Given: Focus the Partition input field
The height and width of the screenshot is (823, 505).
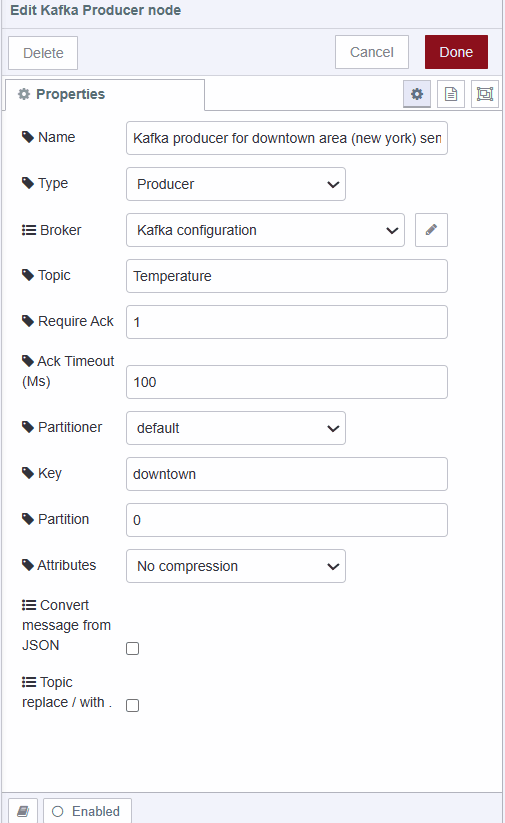Looking at the screenshot, I should click(x=287, y=520).
